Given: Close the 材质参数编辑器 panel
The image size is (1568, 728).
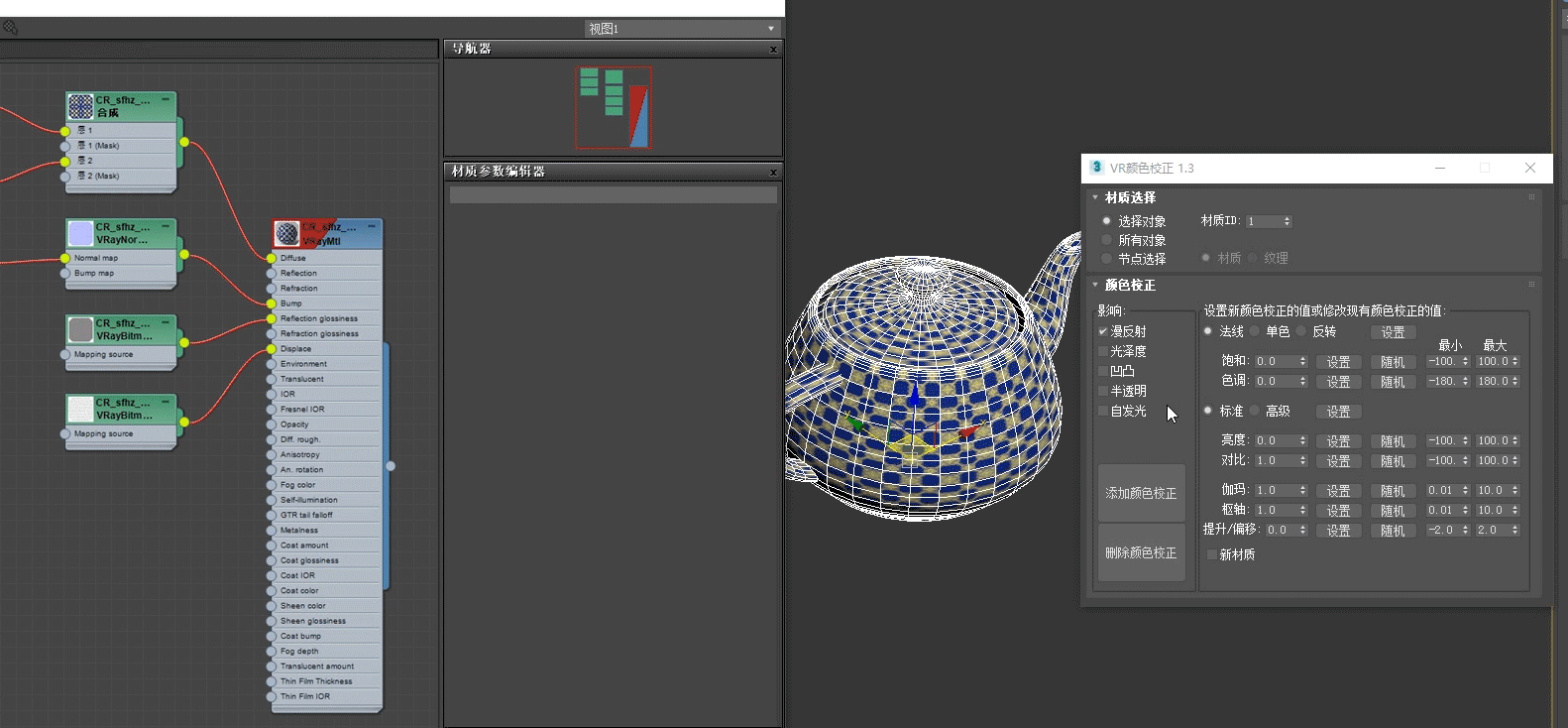Looking at the screenshot, I should click(773, 173).
